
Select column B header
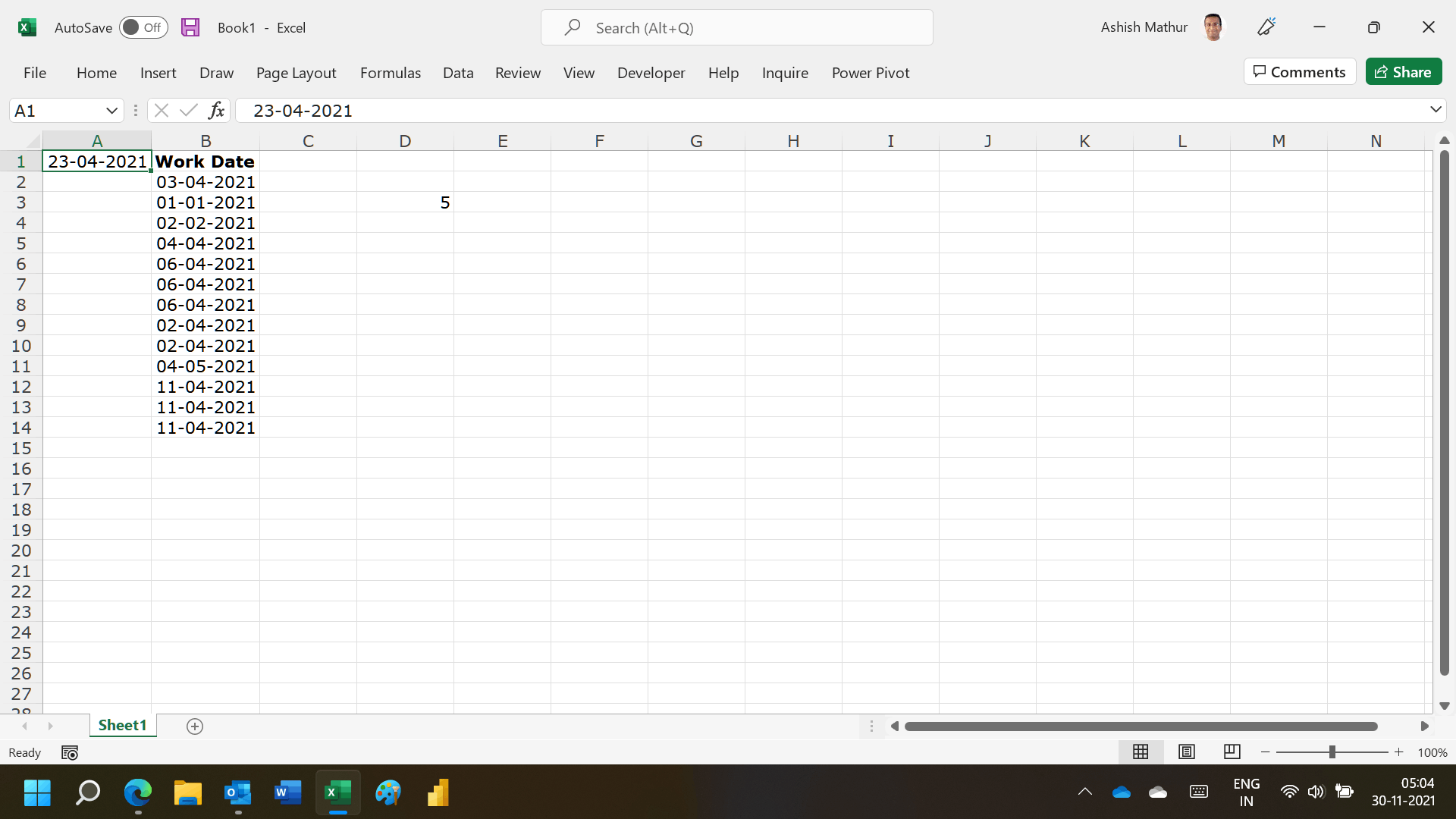click(x=206, y=141)
